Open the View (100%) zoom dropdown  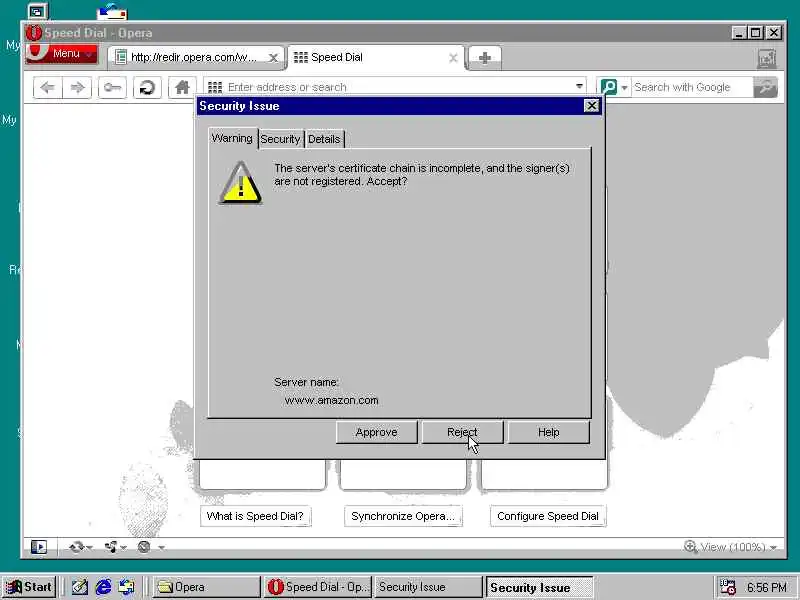pos(731,547)
